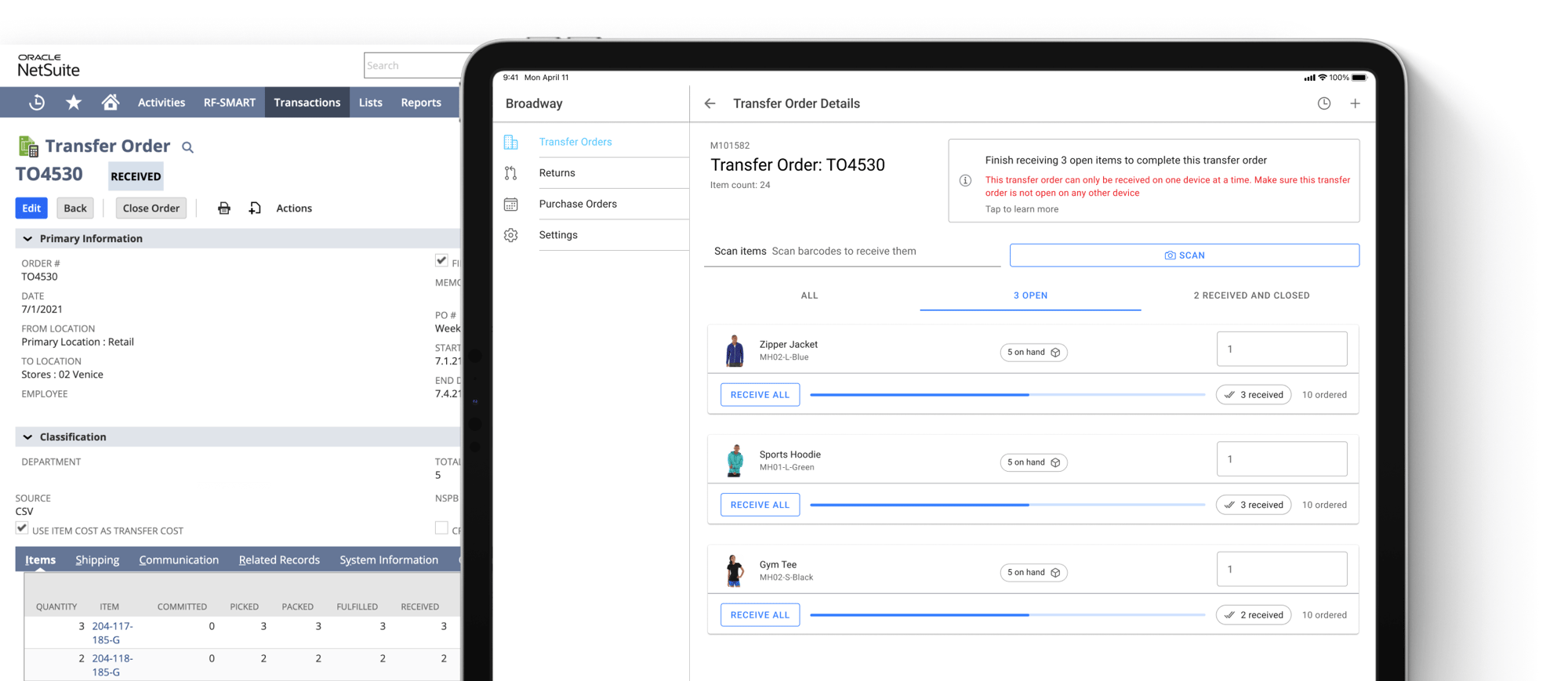This screenshot has width=1568, height=681.
Task: Click the box icon in the Sports Hoodie on-hand badge
Action: tap(1055, 462)
